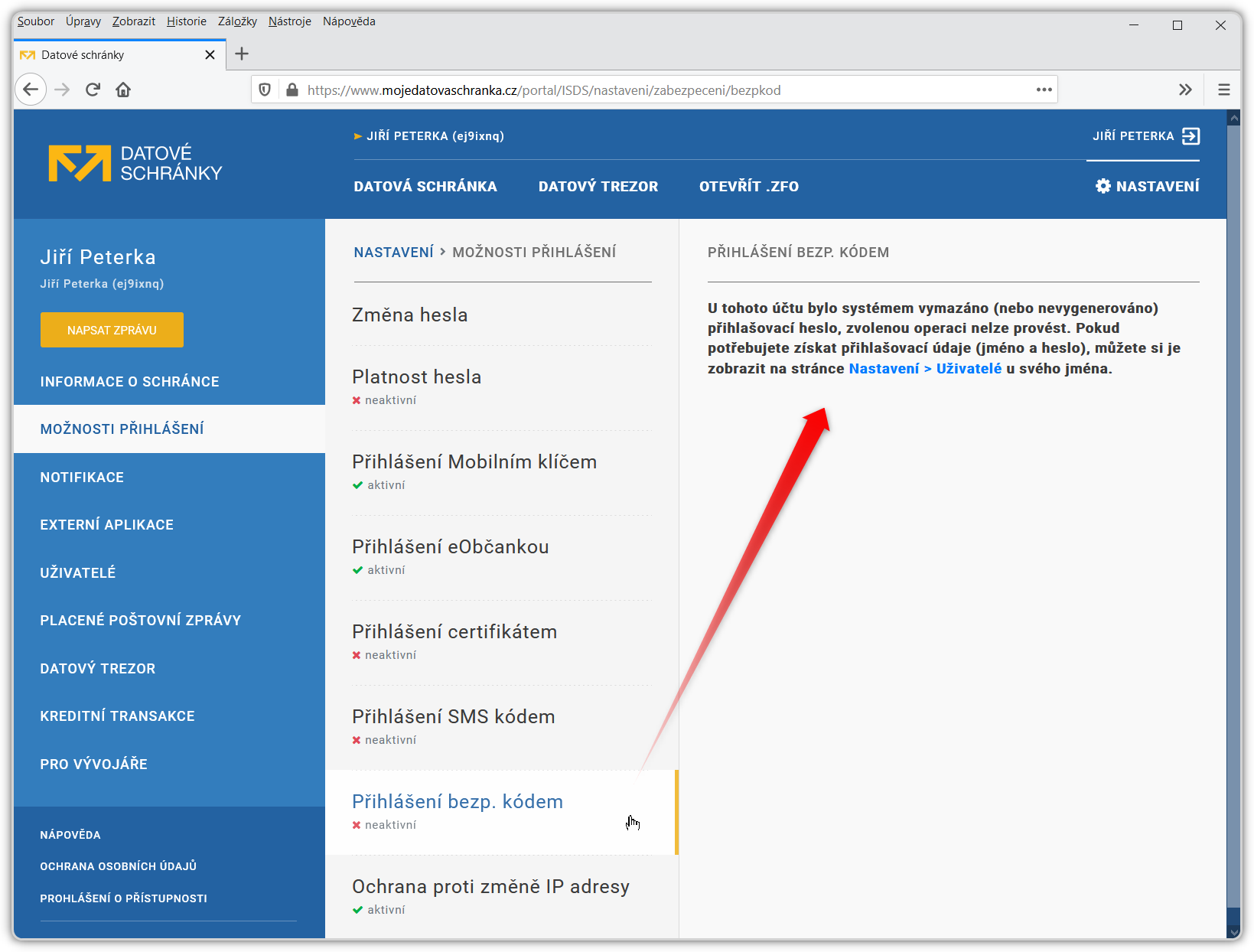
Task: Open the Datový trezor top tab
Action: (x=598, y=187)
